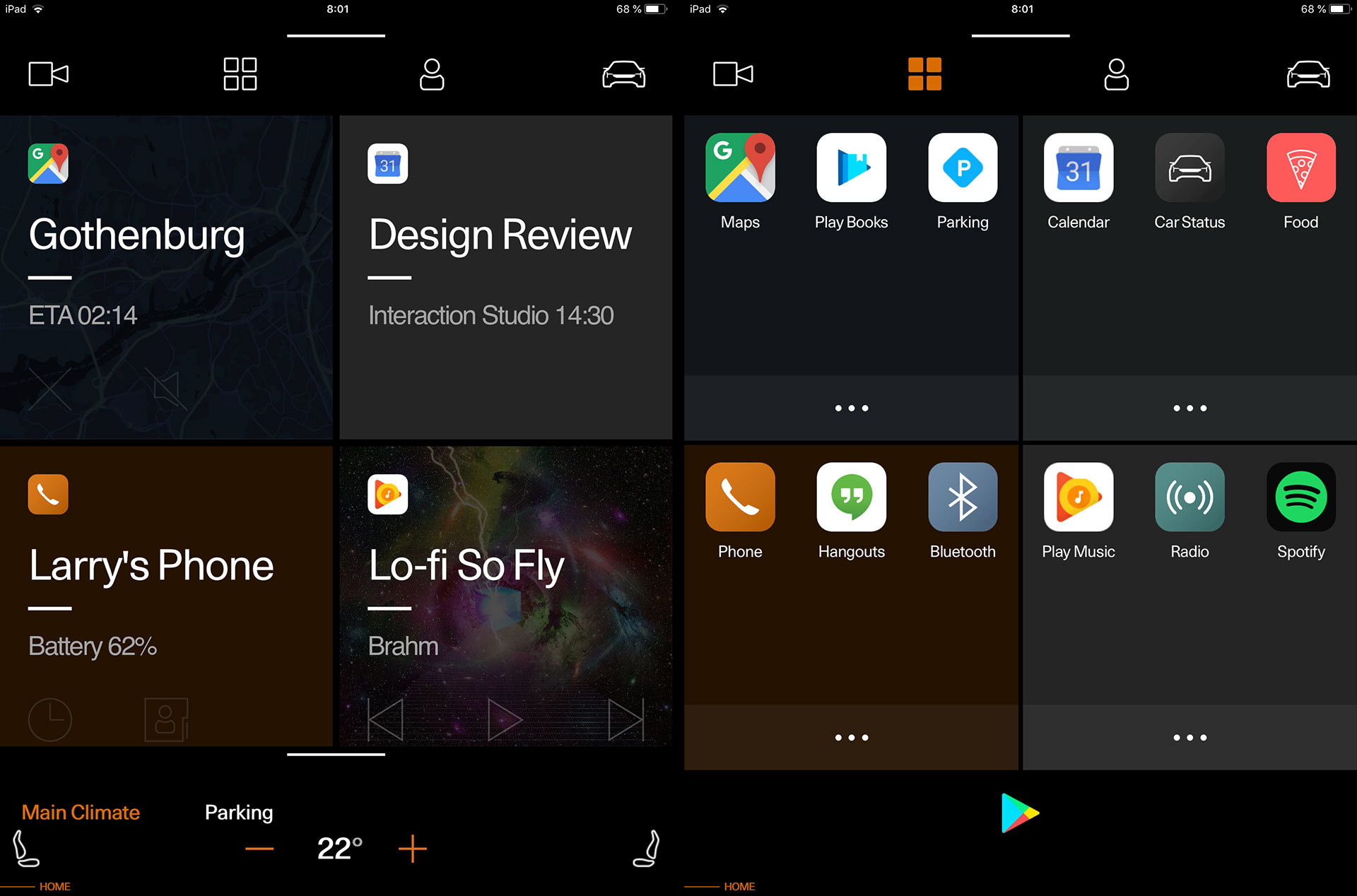
Task: Switch to the Main Climate tab
Action: coord(81,813)
